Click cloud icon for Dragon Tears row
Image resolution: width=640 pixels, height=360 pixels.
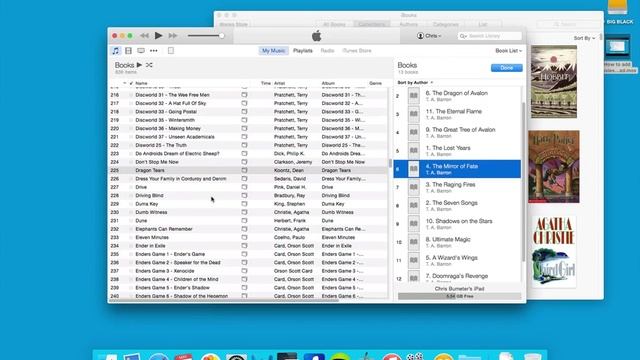point(244,170)
